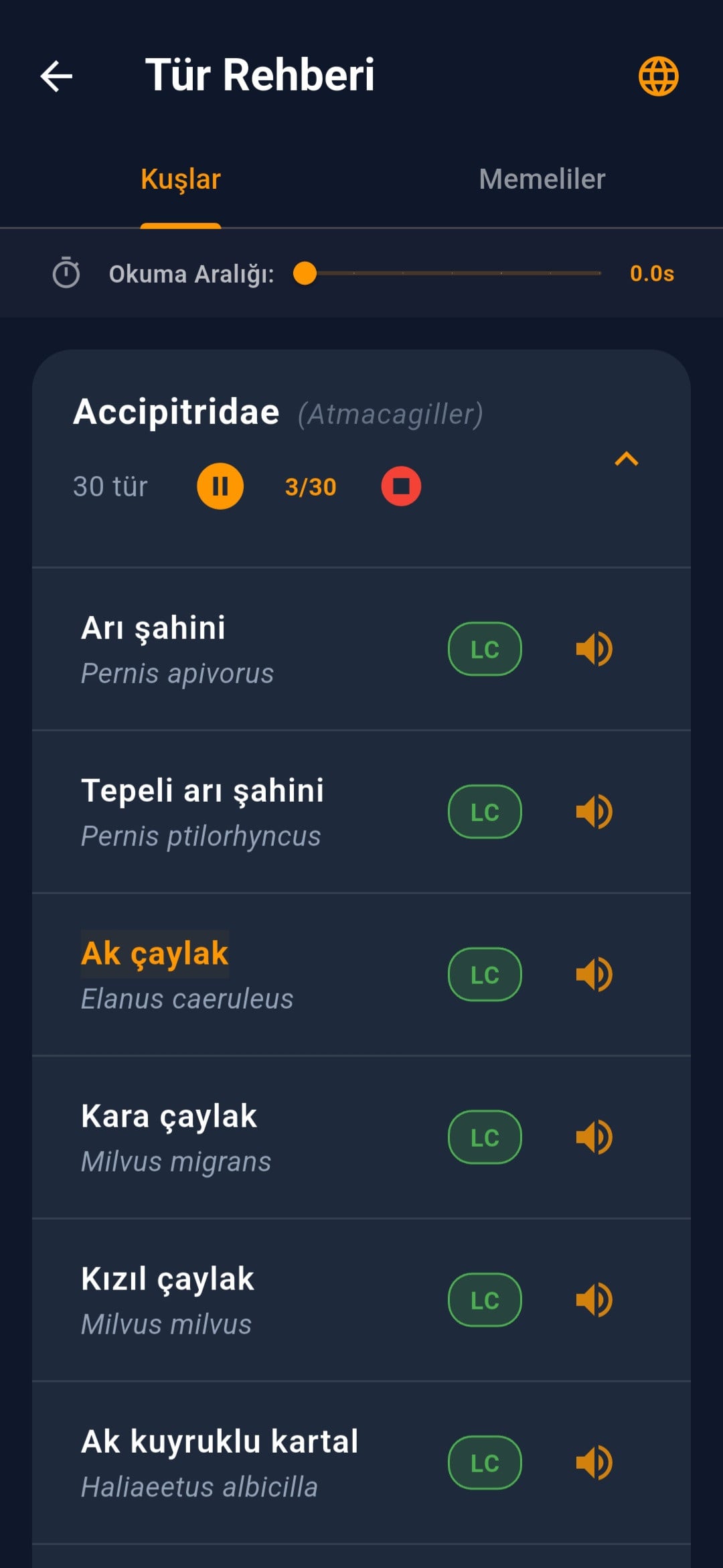Play sound for Tepeli arı şahini

pyautogui.click(x=594, y=812)
